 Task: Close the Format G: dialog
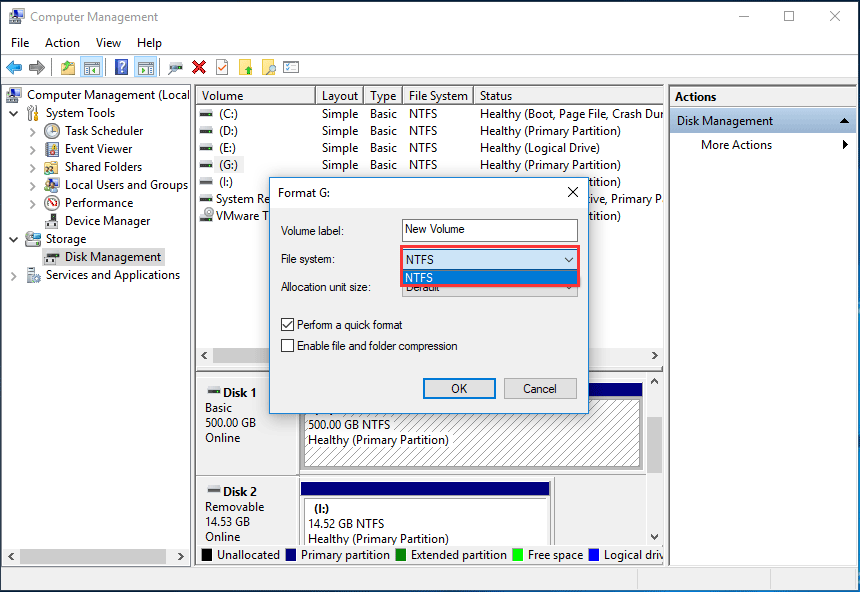573,192
